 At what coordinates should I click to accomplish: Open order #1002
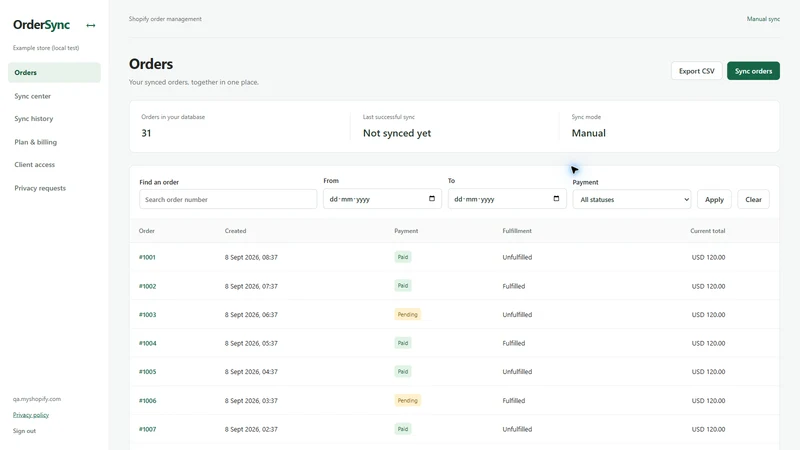coord(147,286)
